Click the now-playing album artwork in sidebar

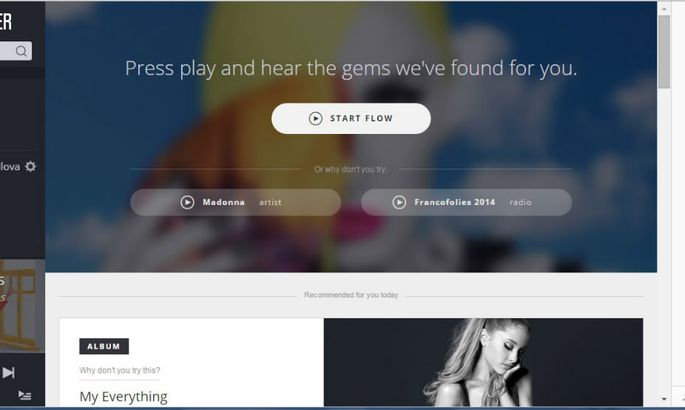click(x=22, y=306)
